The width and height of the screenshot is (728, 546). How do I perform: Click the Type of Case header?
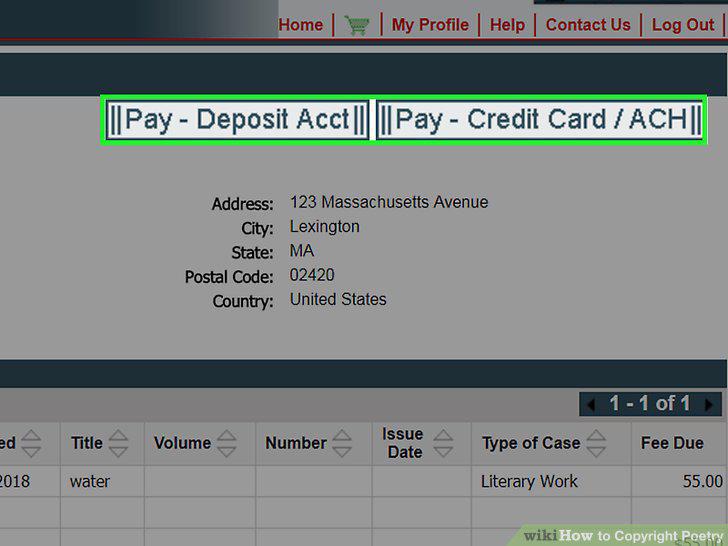(x=531, y=443)
